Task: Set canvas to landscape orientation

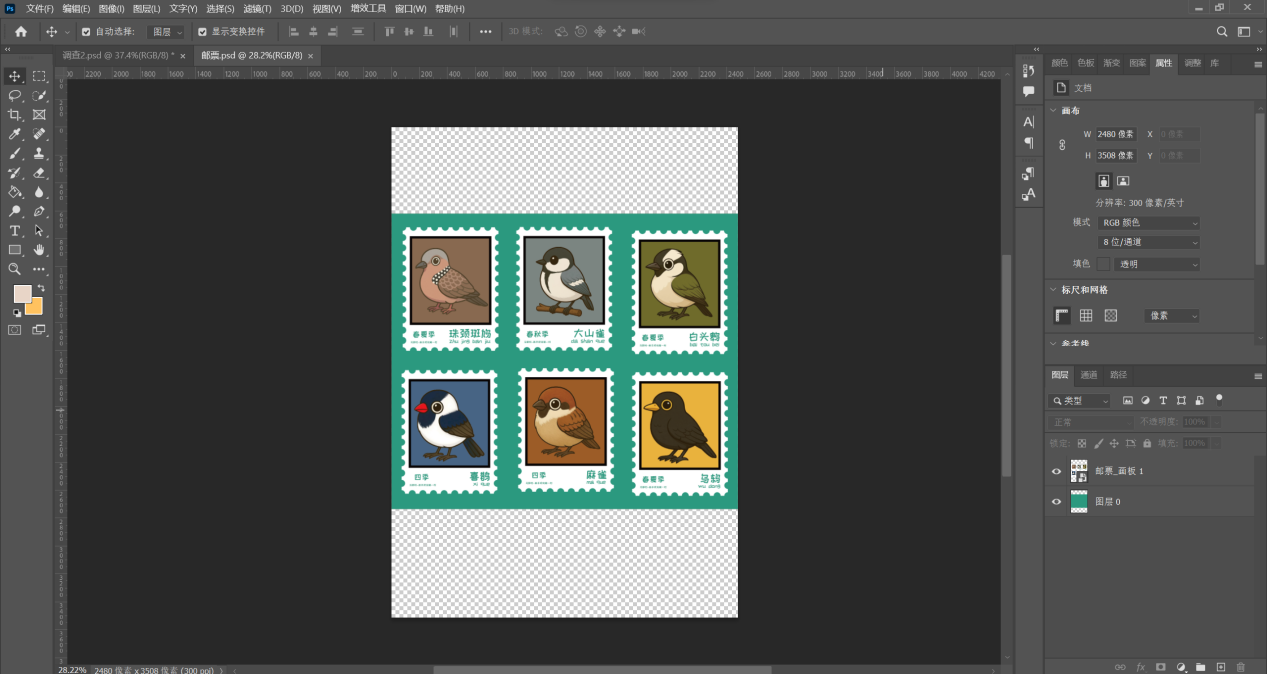Action: [1123, 181]
